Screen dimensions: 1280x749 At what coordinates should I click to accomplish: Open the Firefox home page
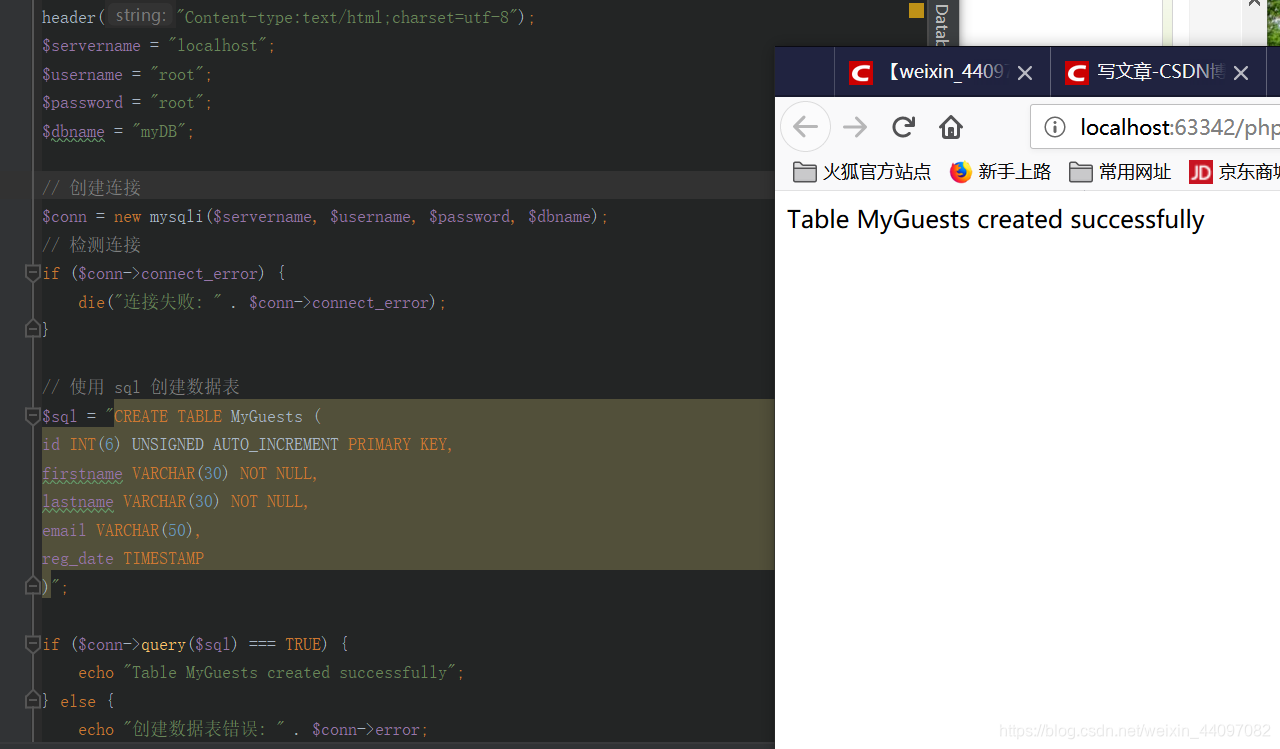[x=951, y=127]
